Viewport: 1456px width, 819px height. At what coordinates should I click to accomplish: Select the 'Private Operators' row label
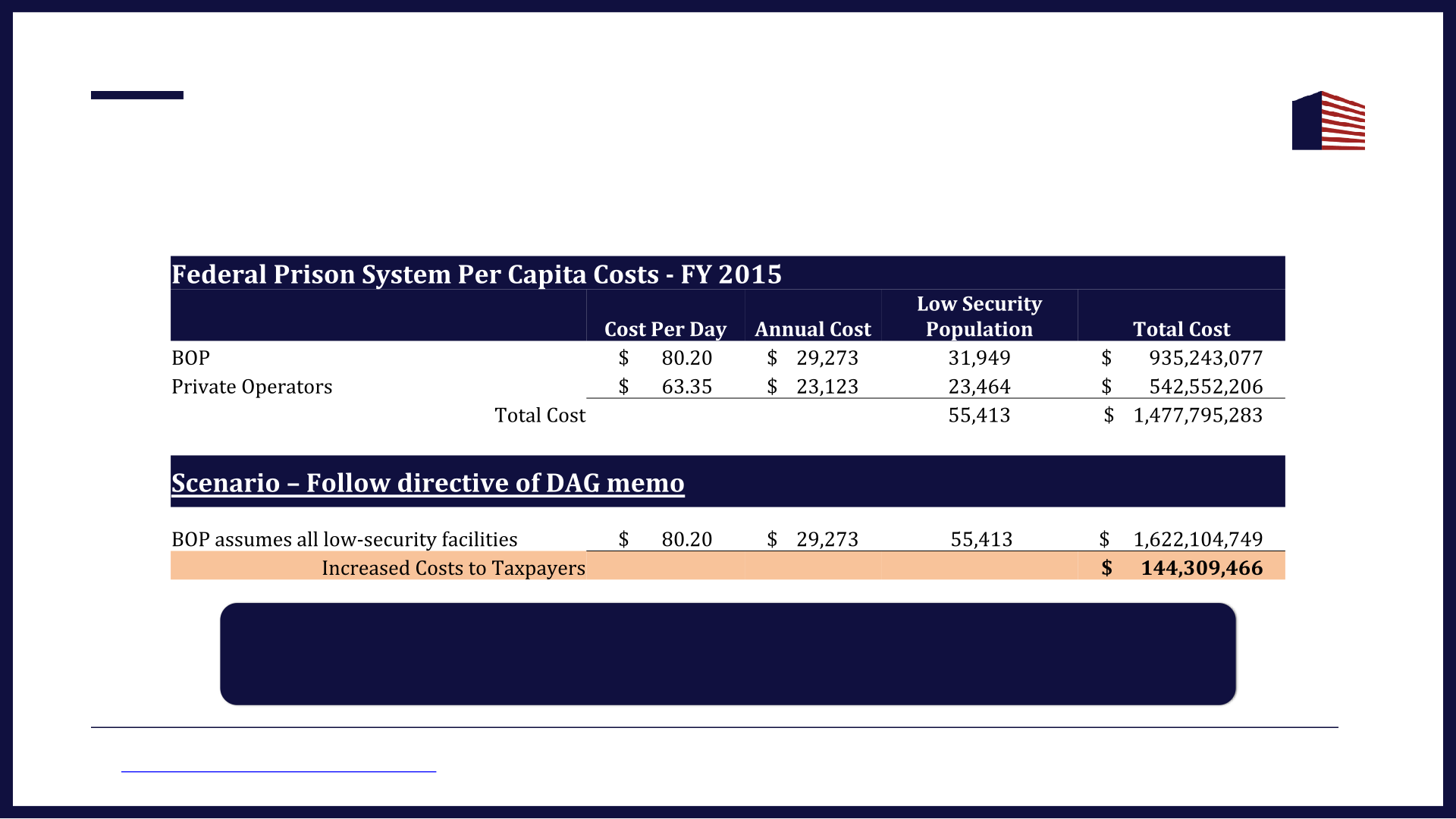pos(252,387)
